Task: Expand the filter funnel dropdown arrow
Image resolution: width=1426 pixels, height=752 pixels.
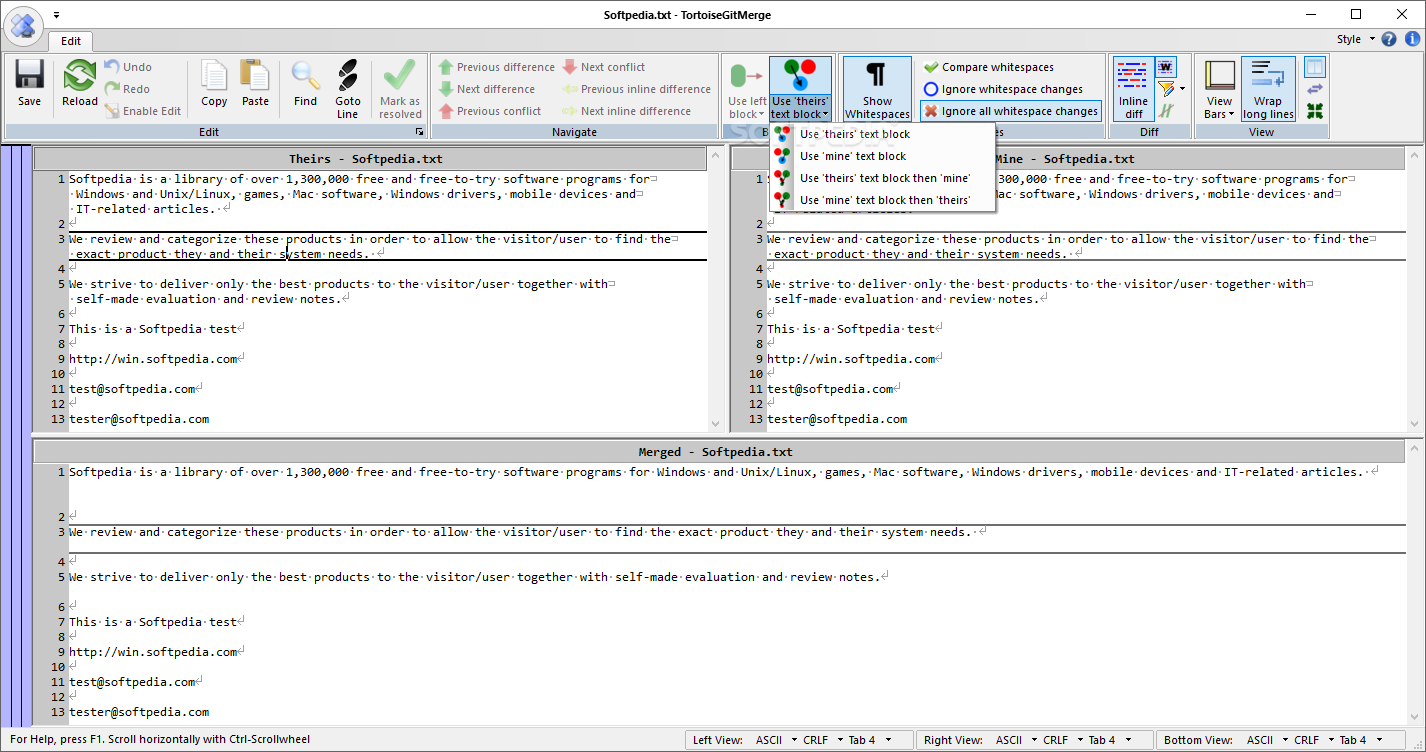Action: (x=1183, y=89)
